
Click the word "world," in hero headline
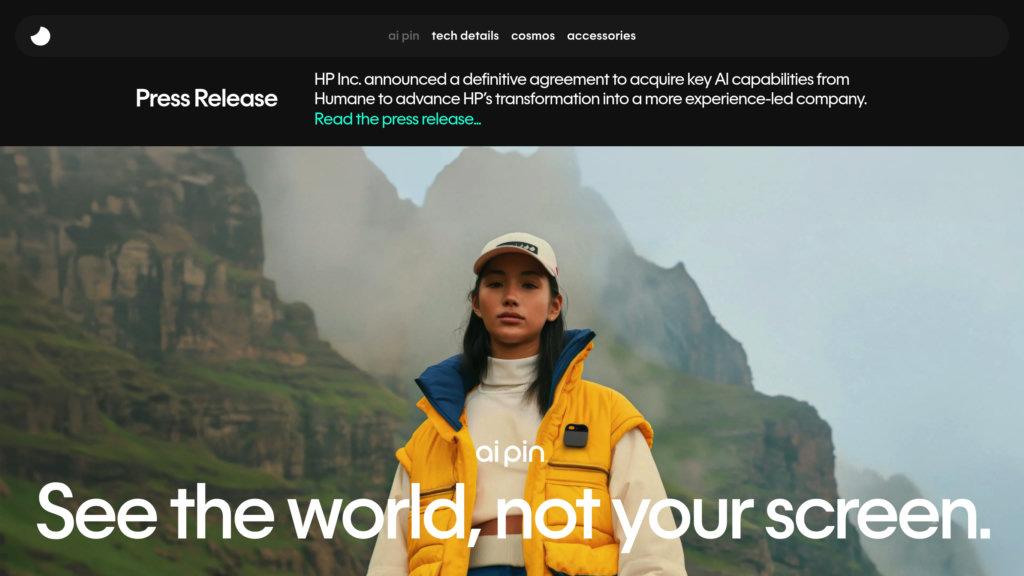(384, 515)
